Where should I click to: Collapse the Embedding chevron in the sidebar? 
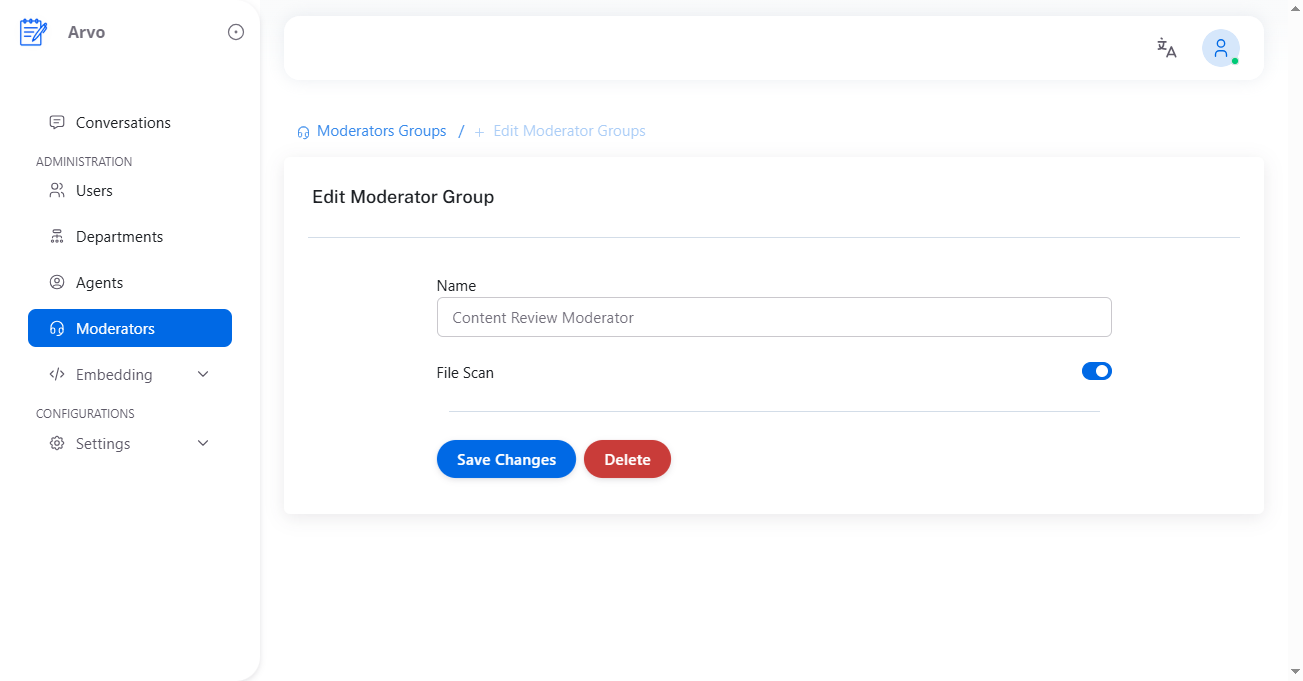point(203,373)
